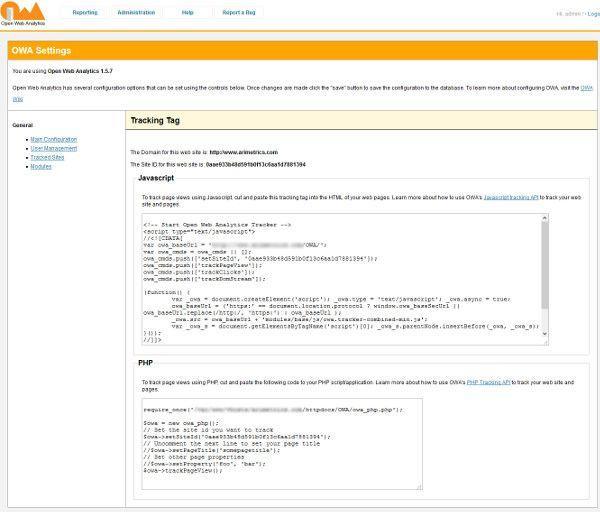Viewport: 600px width, 512px height.
Task: Click the '$owa->trackPageView();' PHP line
Action: pyautogui.click(x=183, y=471)
